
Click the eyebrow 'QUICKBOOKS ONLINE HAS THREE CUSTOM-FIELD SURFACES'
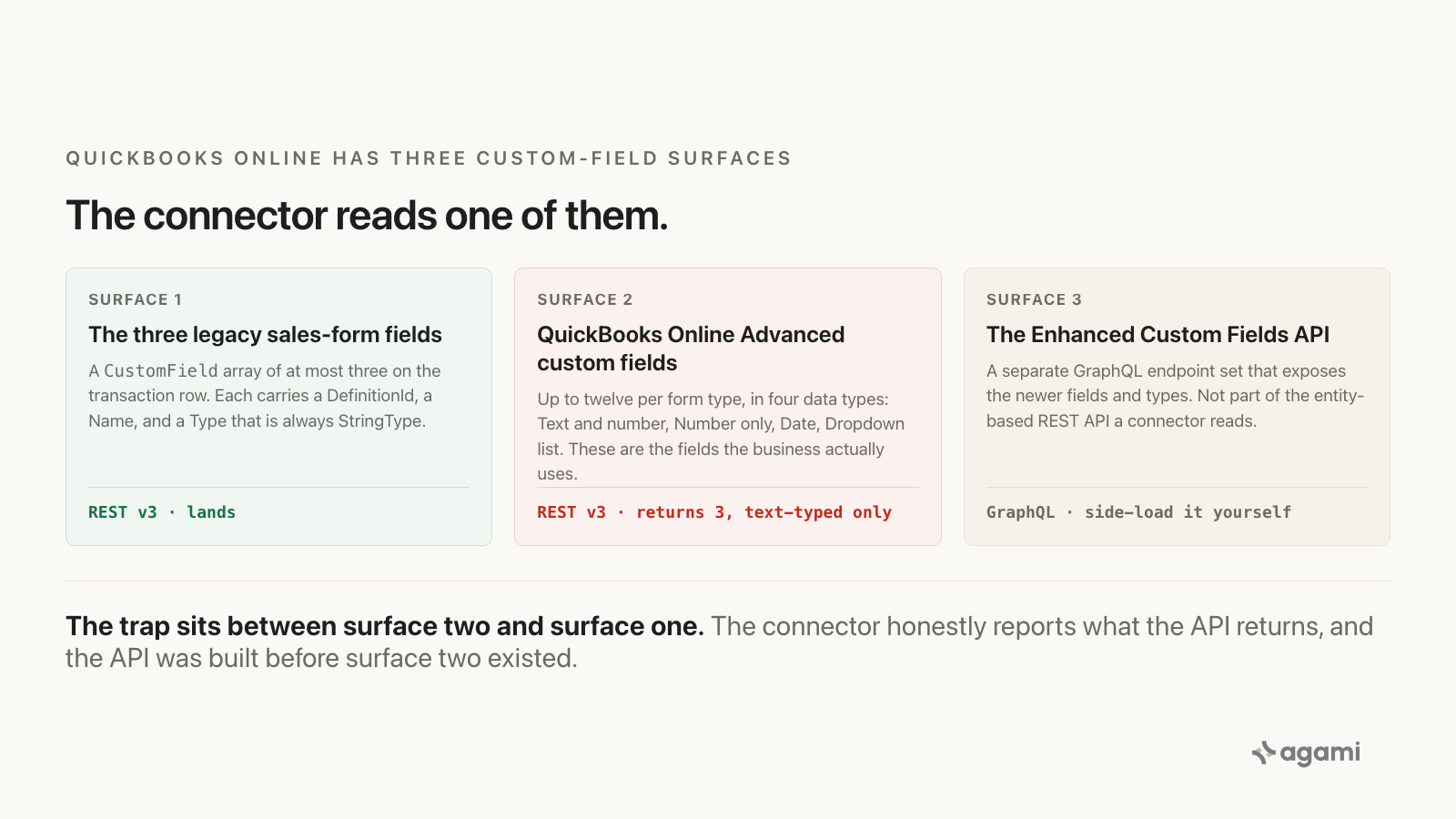tap(429, 158)
